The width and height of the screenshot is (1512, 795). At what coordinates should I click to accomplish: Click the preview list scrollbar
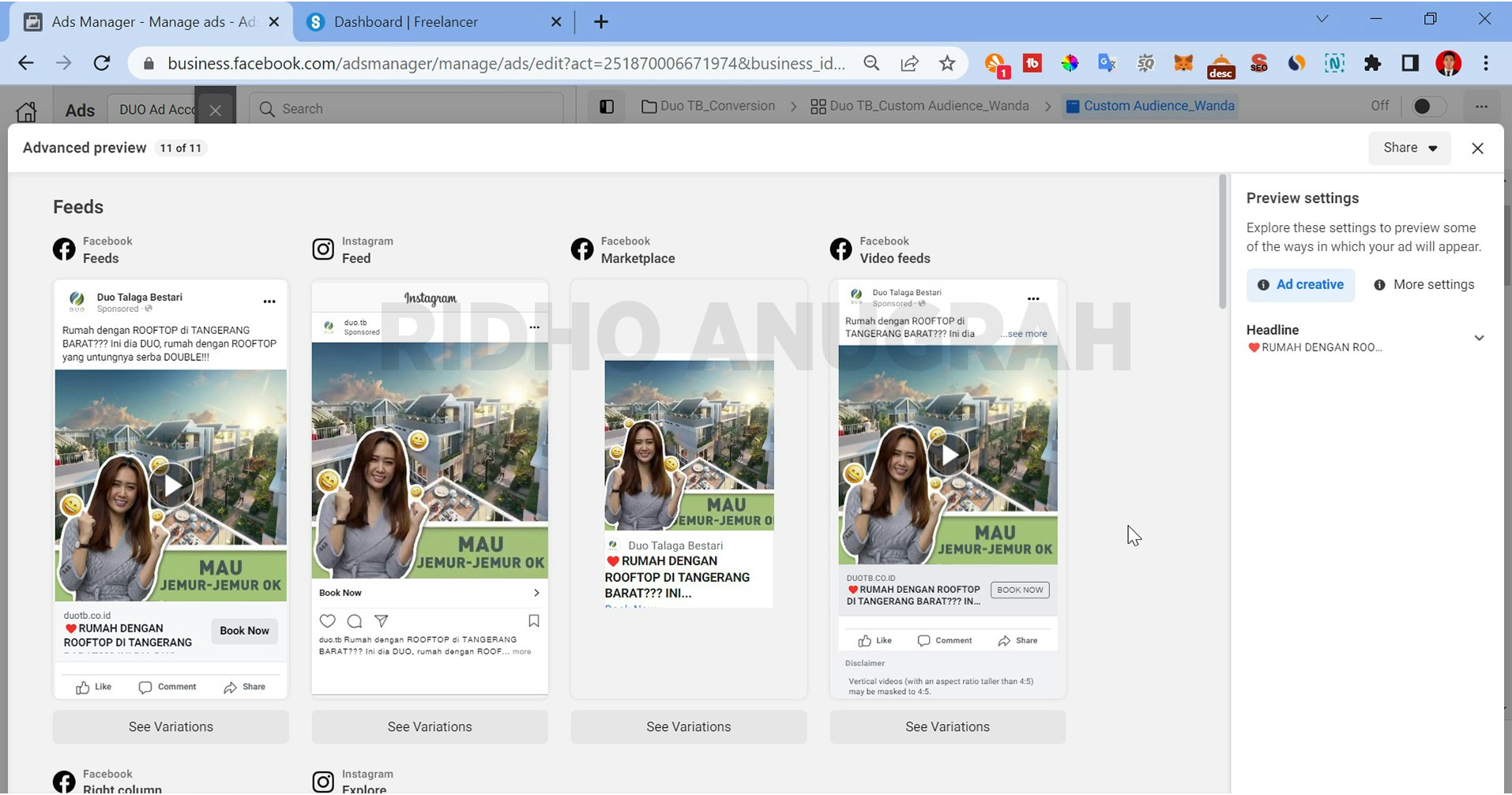coord(1222,241)
